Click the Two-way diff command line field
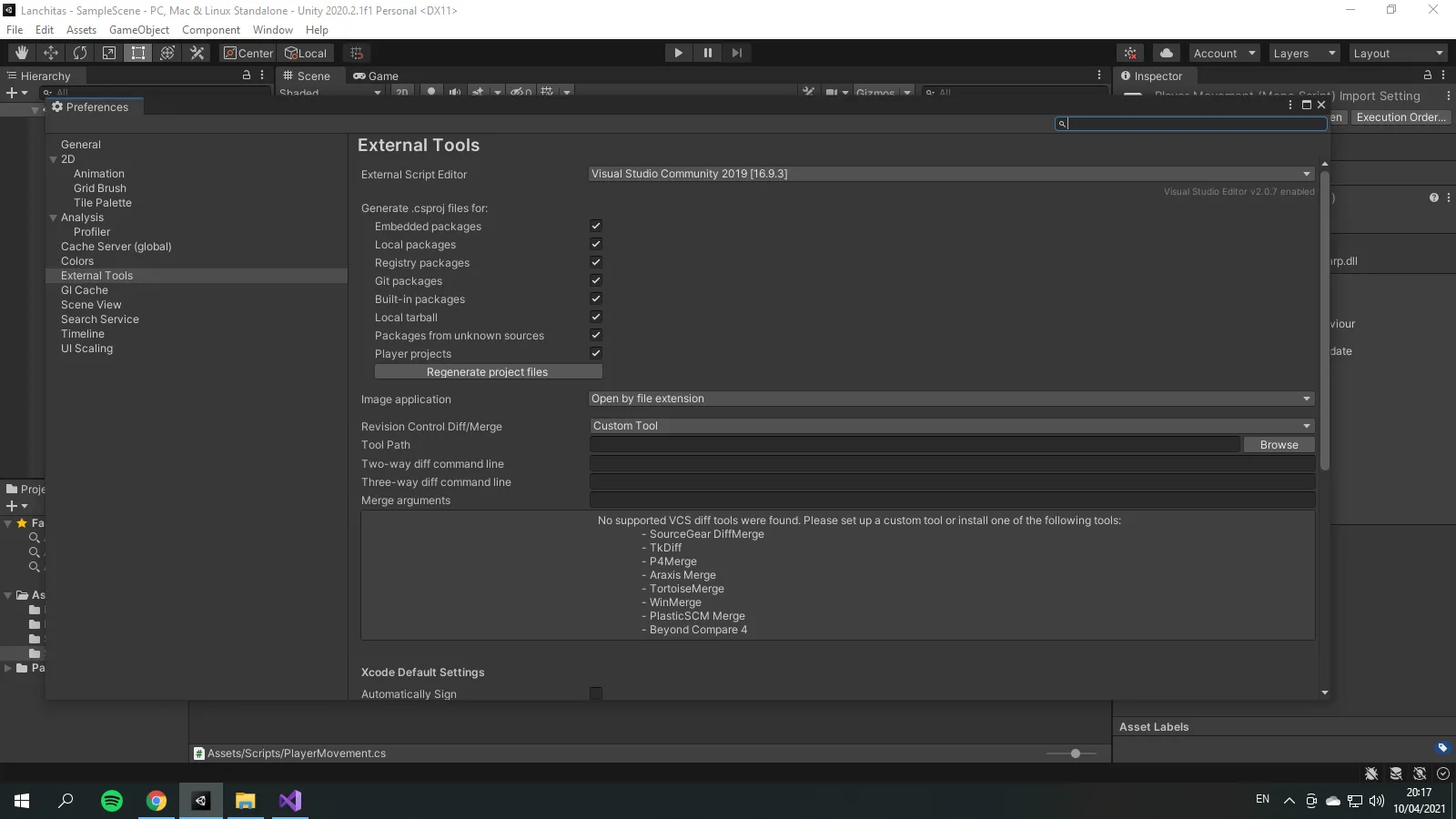This screenshot has height=819, width=1456. pos(952,464)
